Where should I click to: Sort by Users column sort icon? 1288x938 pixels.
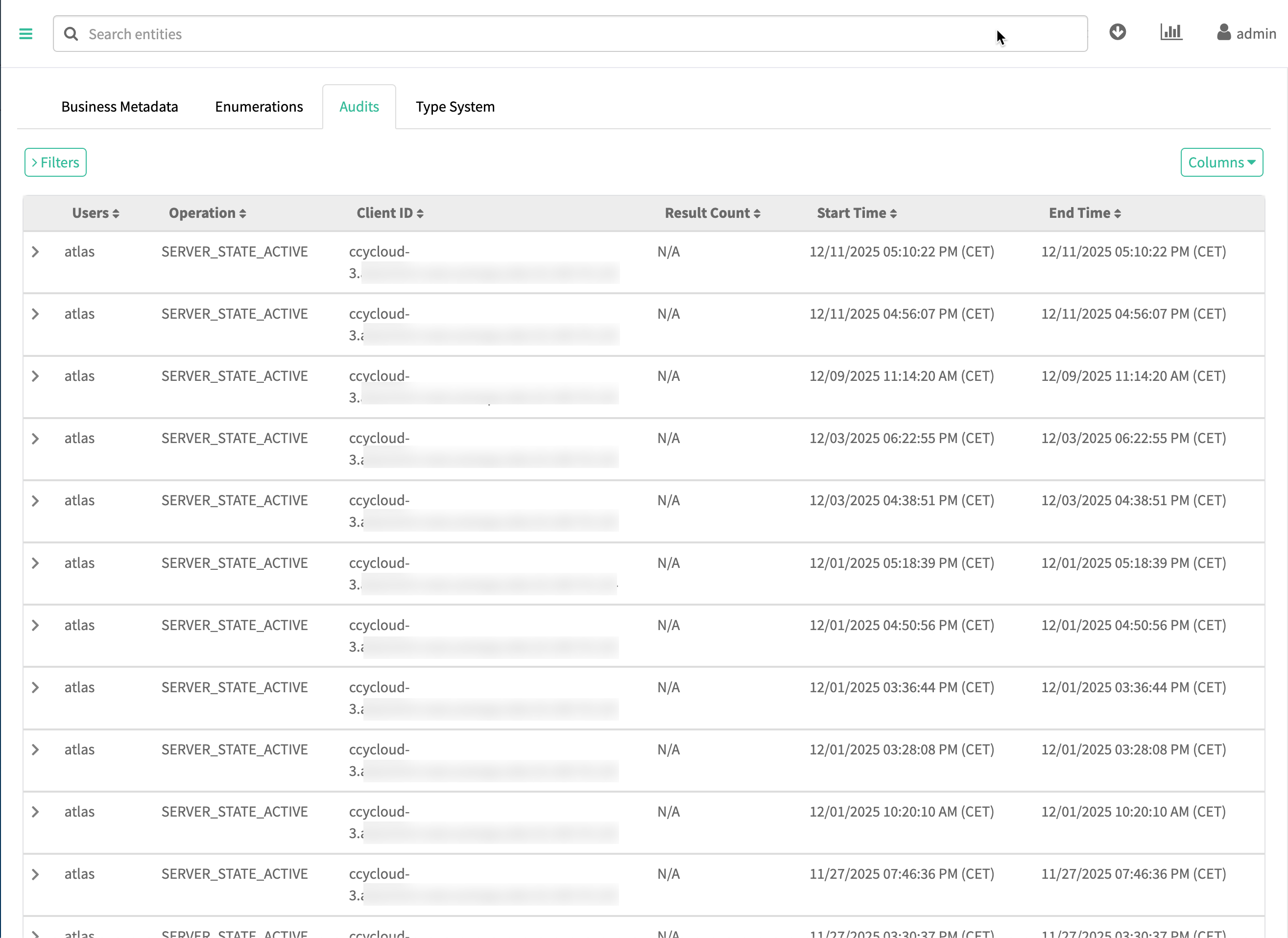[x=116, y=213]
